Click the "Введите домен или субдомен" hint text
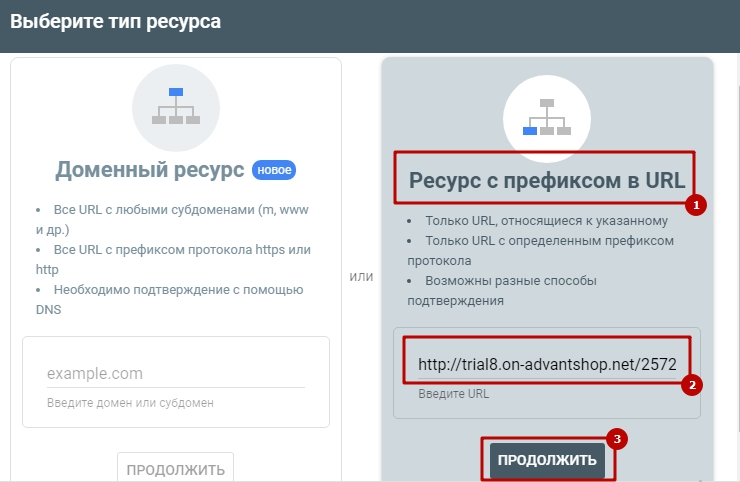740x482 pixels. (x=130, y=403)
